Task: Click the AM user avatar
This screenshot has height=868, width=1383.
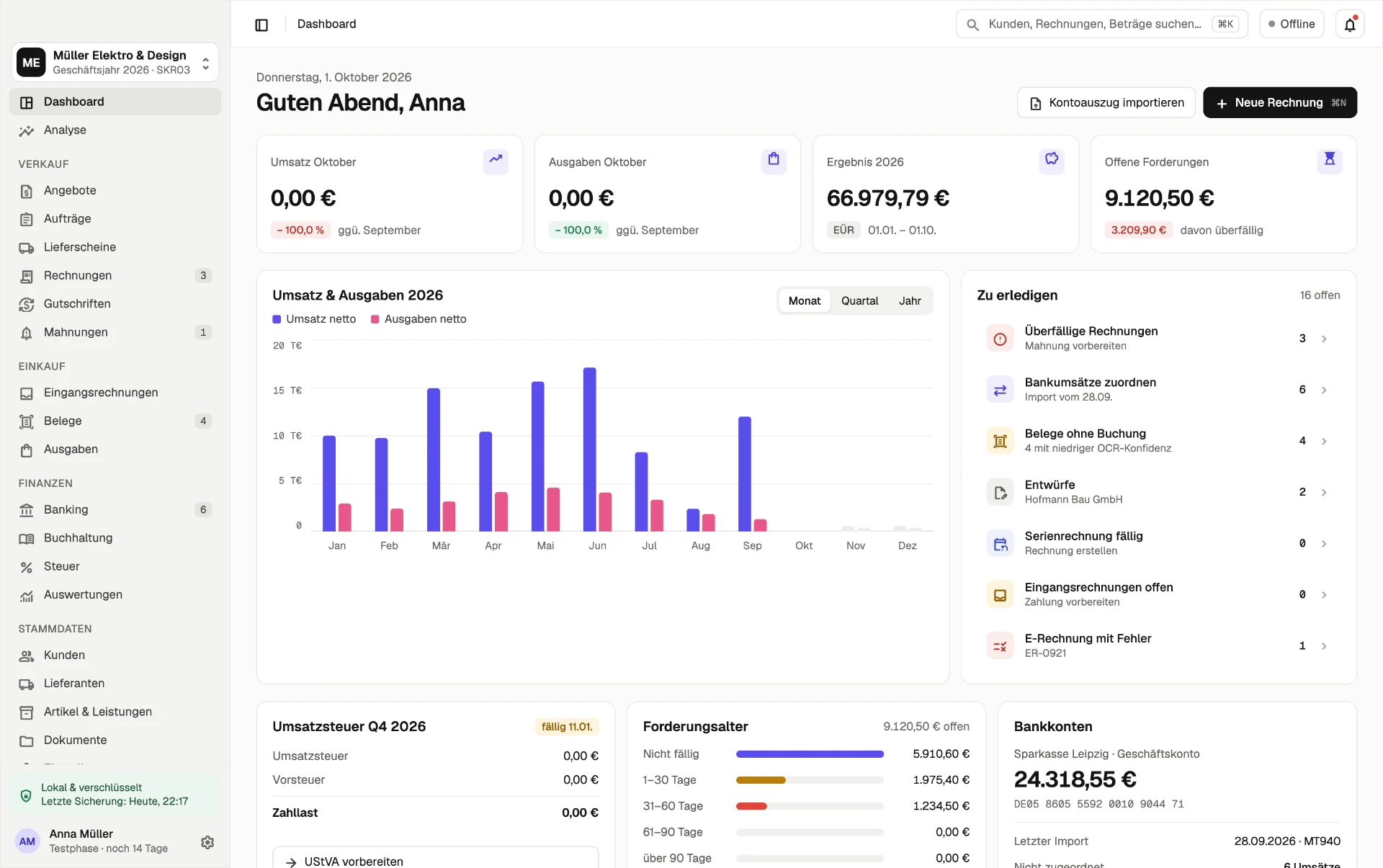Action: [27, 841]
